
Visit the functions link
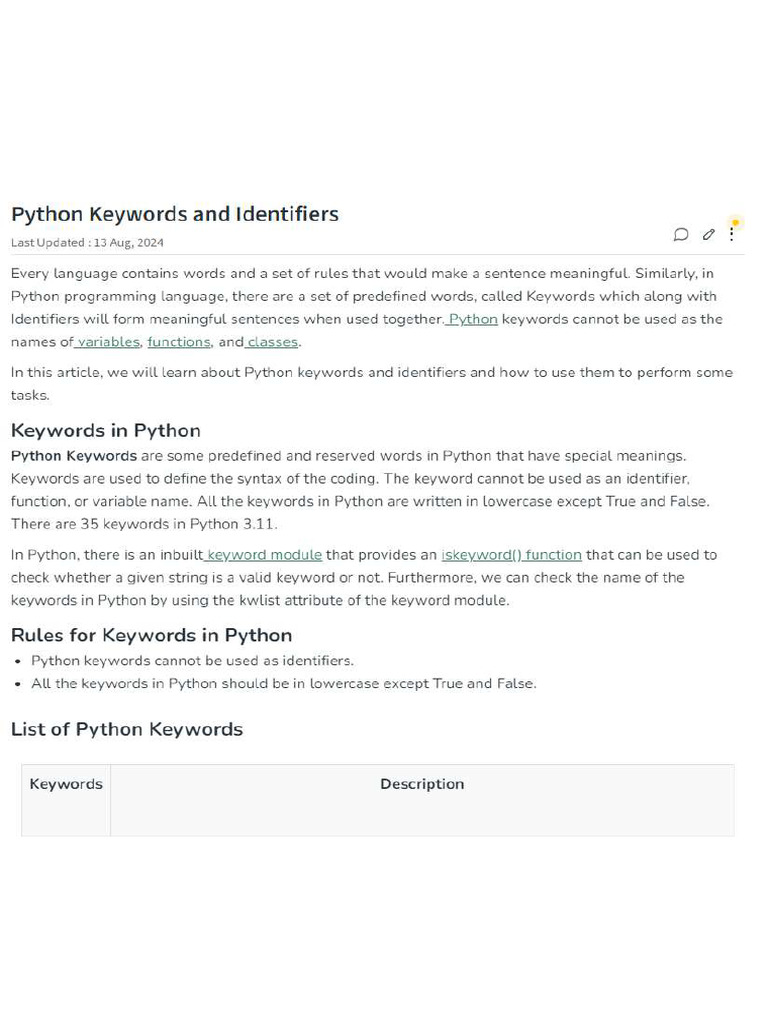pyautogui.click(x=179, y=342)
